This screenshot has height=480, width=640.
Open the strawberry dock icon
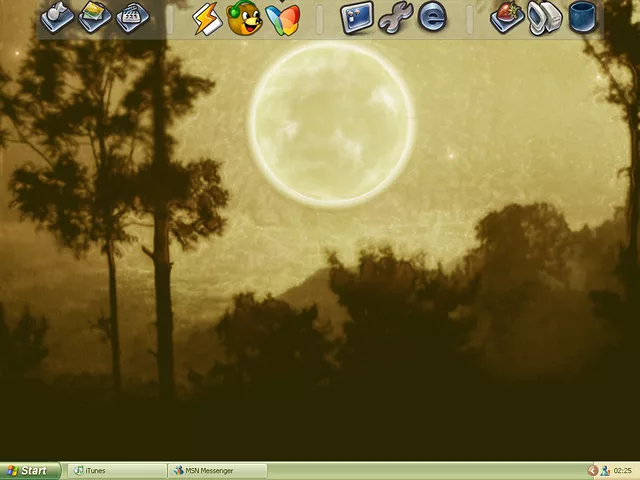pyautogui.click(x=507, y=17)
